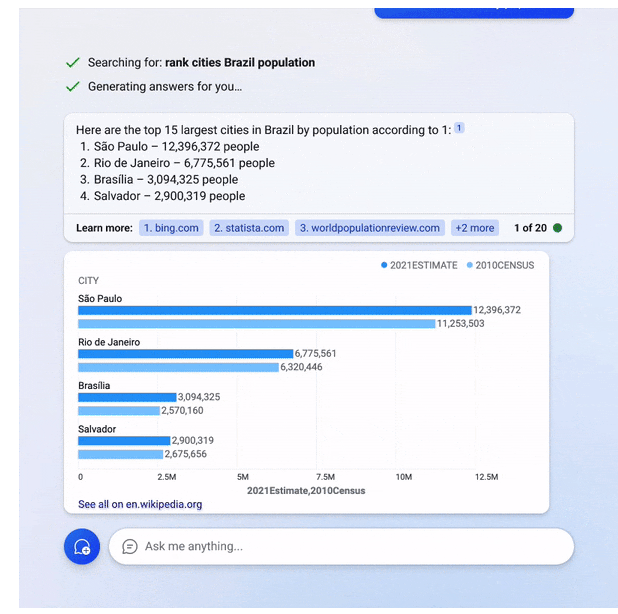
Task: Click the new topic broom icon button
Action: point(82,547)
